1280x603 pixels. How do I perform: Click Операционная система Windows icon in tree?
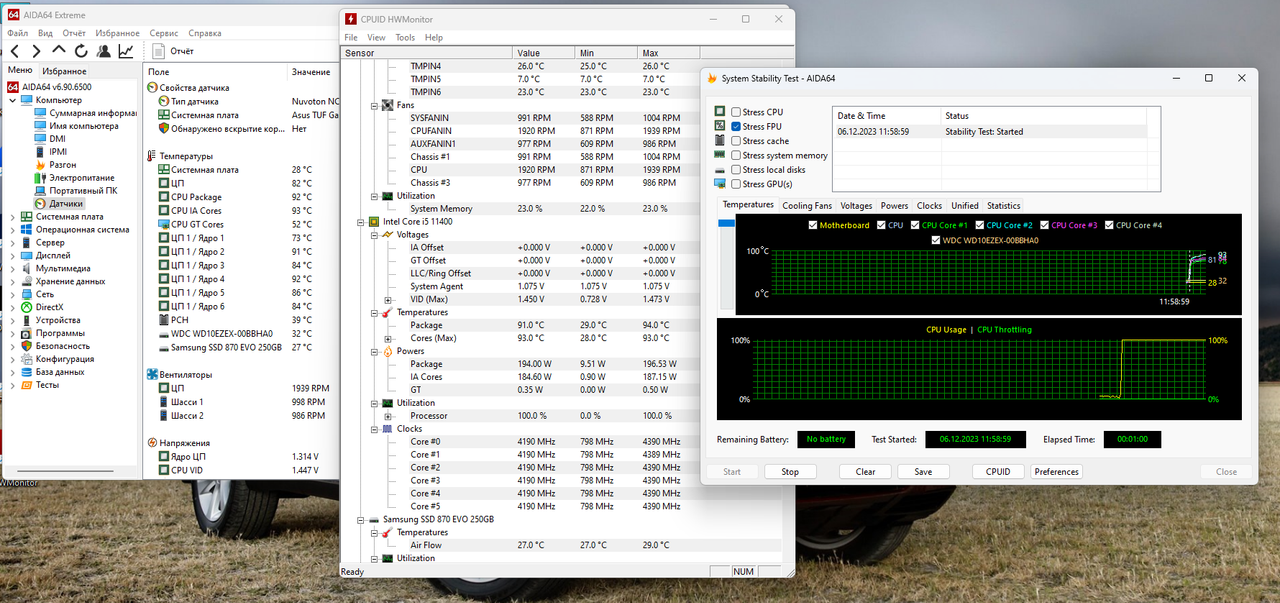27,229
